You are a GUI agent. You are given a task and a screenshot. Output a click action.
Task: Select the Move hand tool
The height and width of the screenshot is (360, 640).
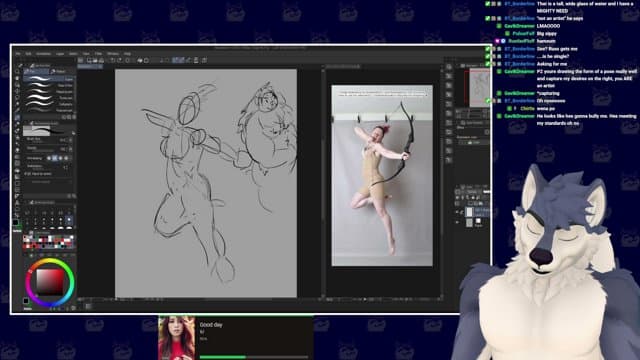17,78
